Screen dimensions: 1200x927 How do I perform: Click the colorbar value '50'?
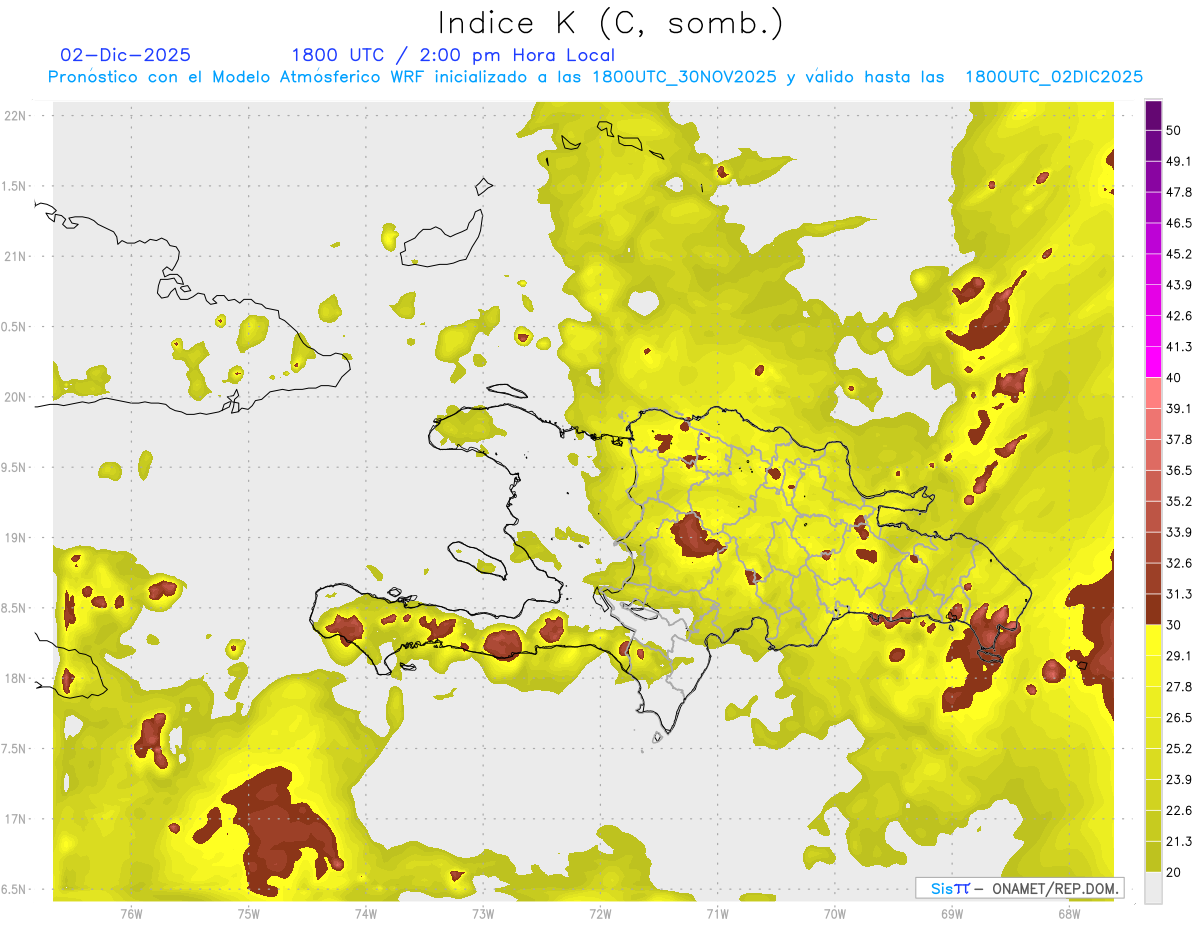[x=1174, y=130]
